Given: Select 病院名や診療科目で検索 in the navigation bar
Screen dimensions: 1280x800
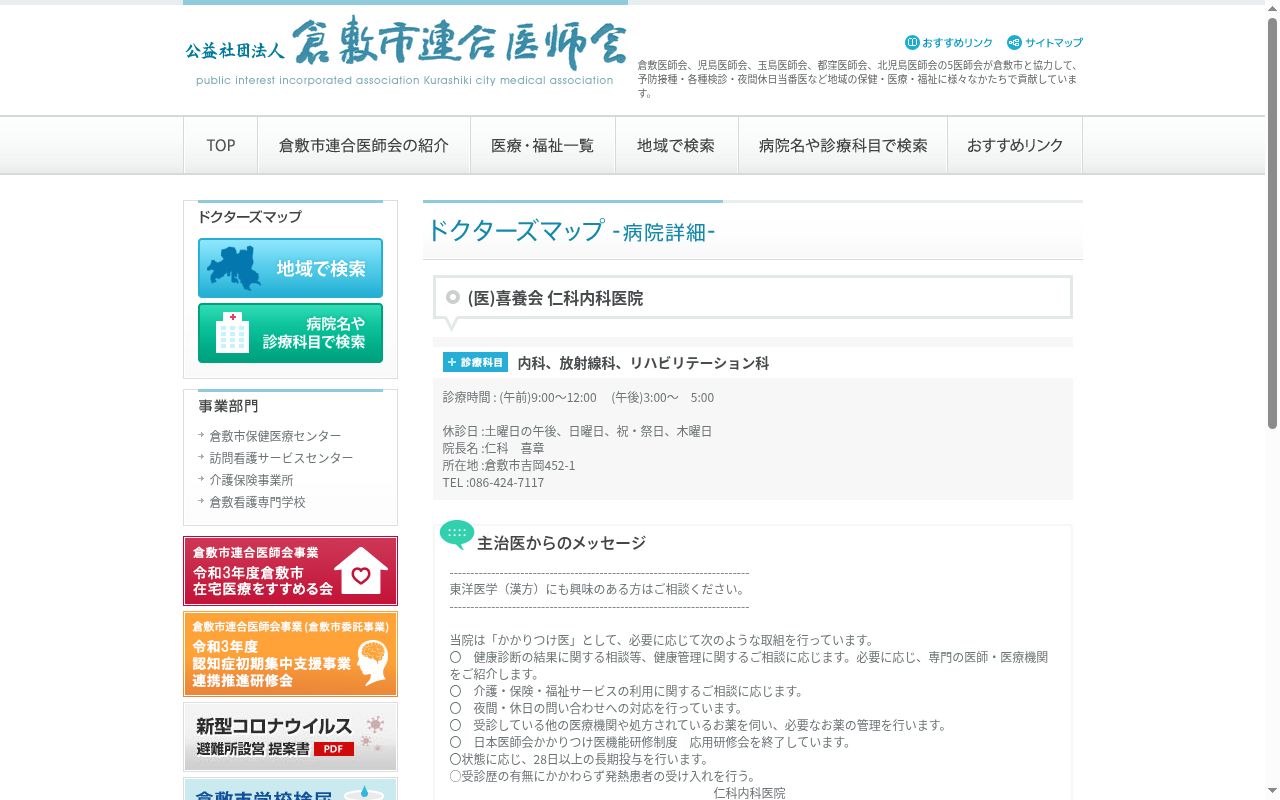Looking at the screenshot, I should point(843,145).
